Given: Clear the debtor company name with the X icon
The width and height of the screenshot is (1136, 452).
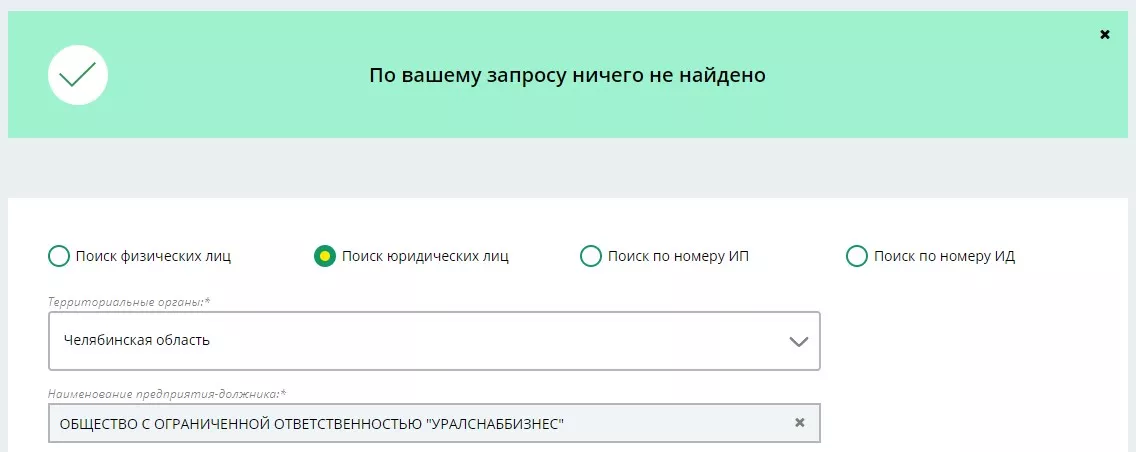Looking at the screenshot, I should pyautogui.click(x=800, y=422).
